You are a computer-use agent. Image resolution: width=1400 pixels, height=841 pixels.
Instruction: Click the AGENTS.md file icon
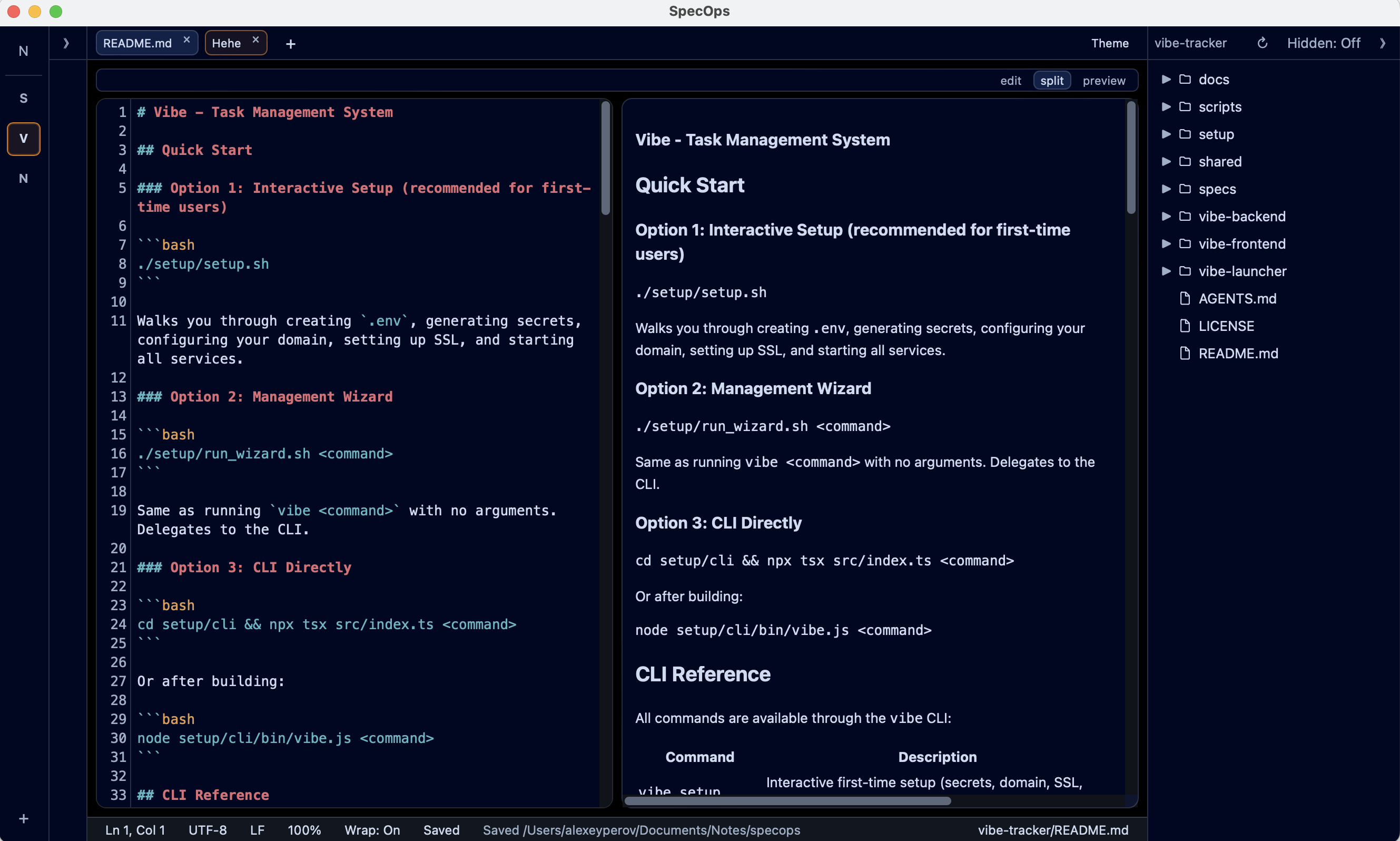(1185, 298)
